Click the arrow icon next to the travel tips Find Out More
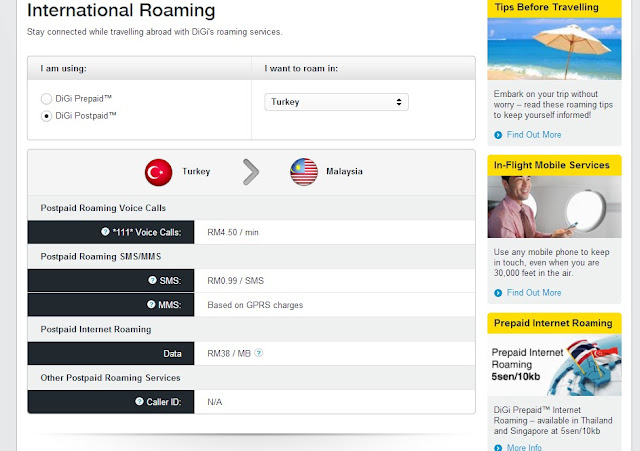The width and height of the screenshot is (640, 451). tap(498, 135)
